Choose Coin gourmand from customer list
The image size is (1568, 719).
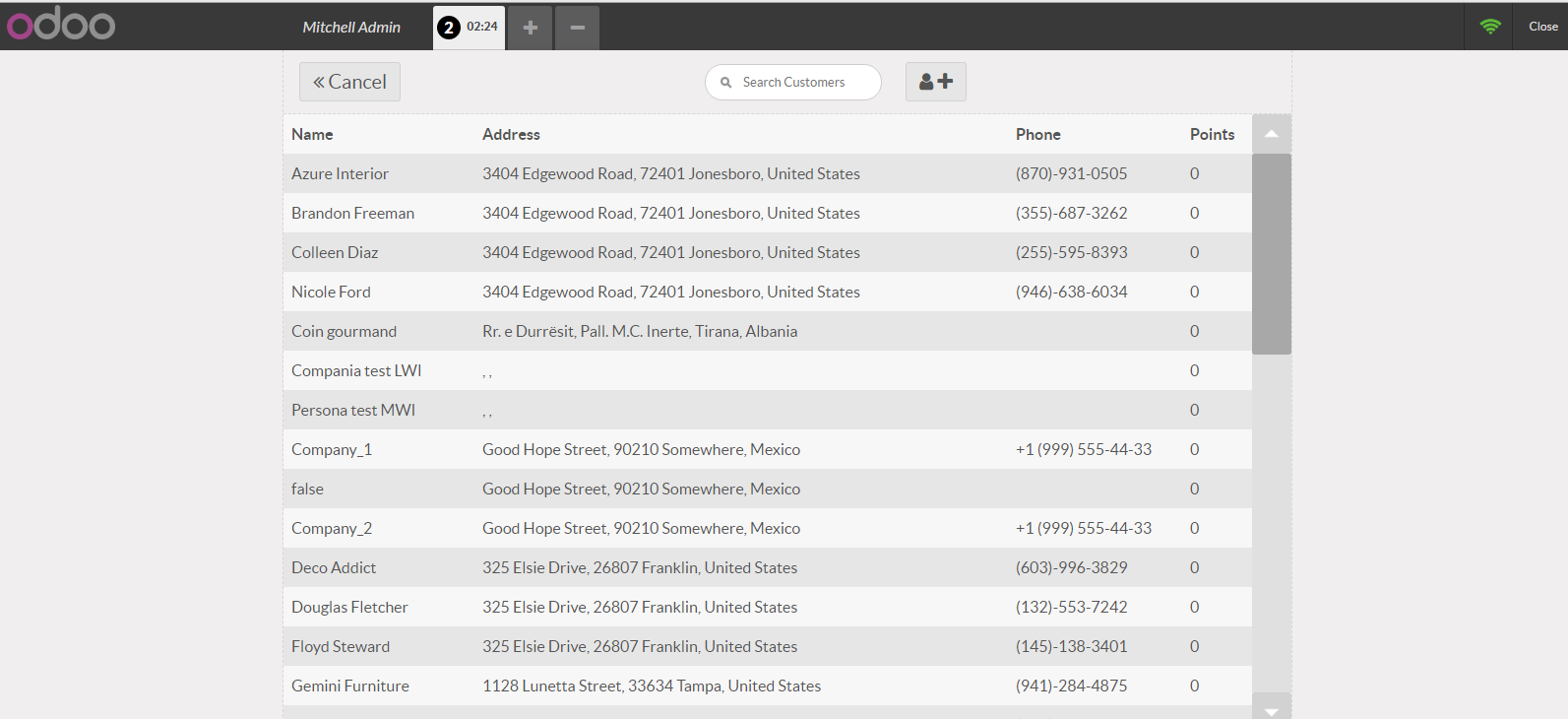coord(768,331)
